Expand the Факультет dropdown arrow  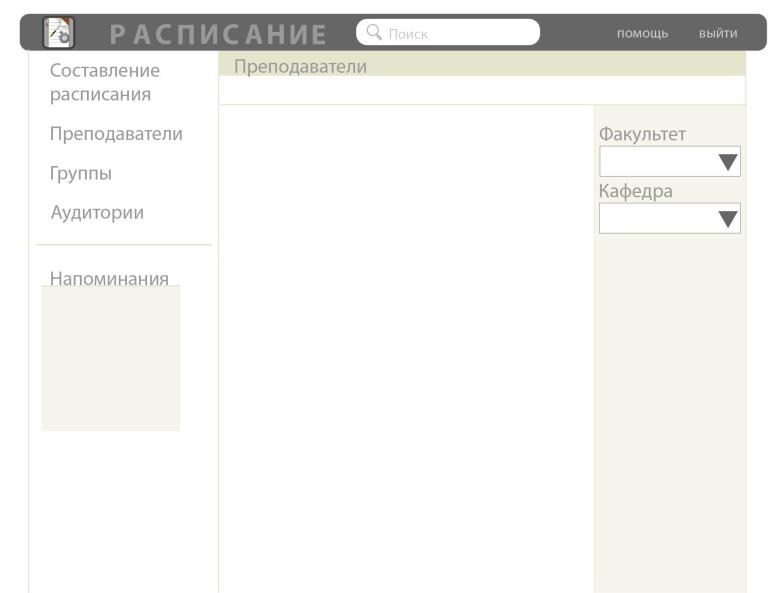coord(728,162)
